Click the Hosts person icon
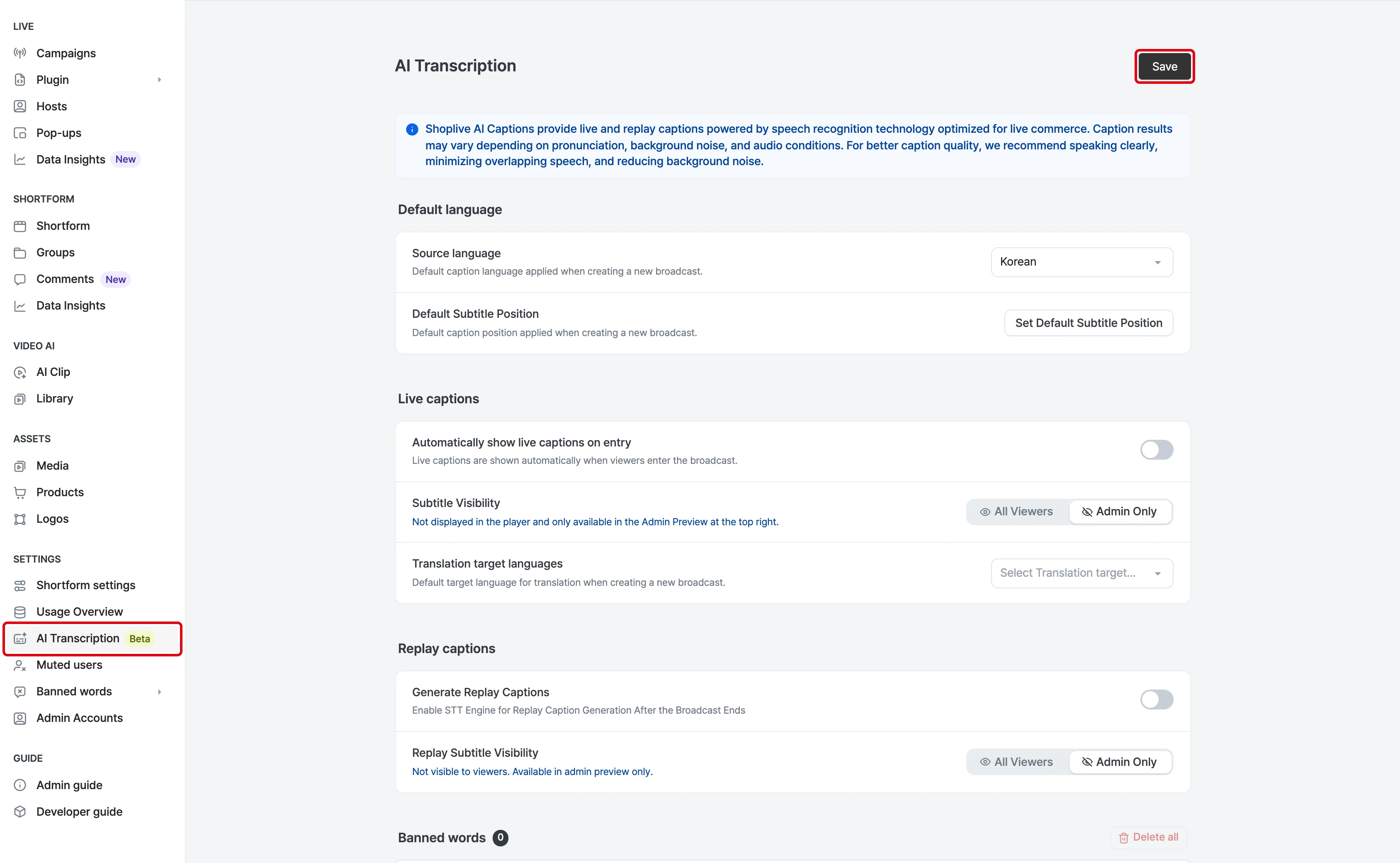Screen dimensions: 1400x863 pyautogui.click(x=20, y=106)
